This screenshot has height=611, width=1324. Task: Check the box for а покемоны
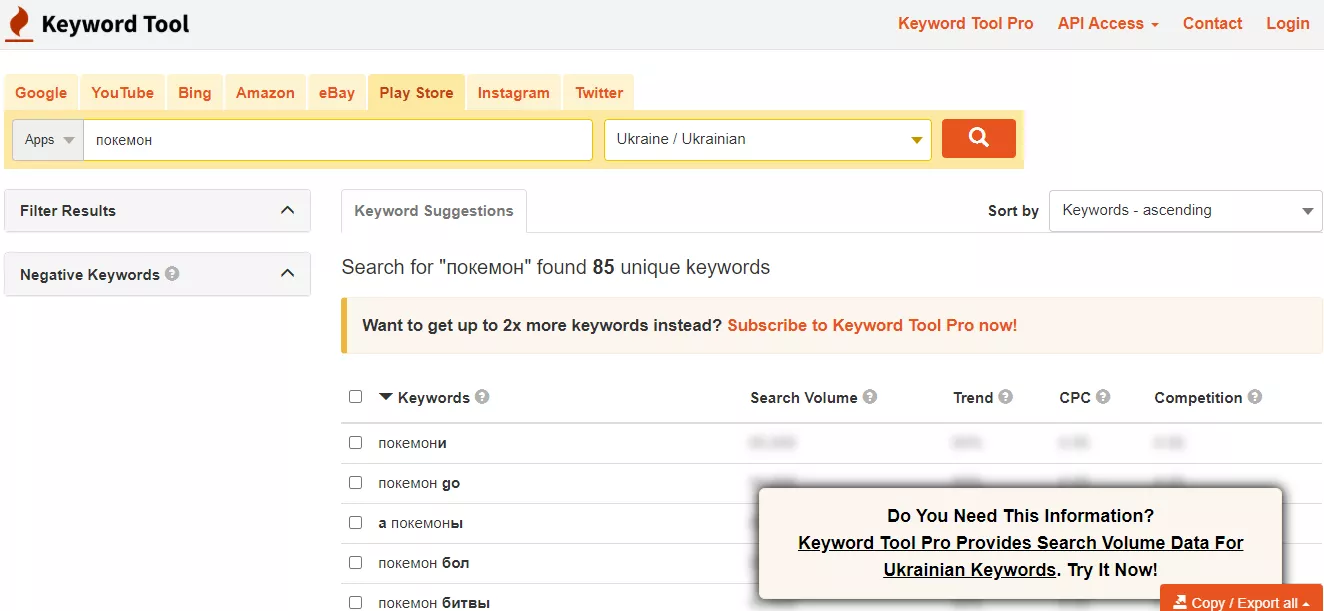coord(355,522)
